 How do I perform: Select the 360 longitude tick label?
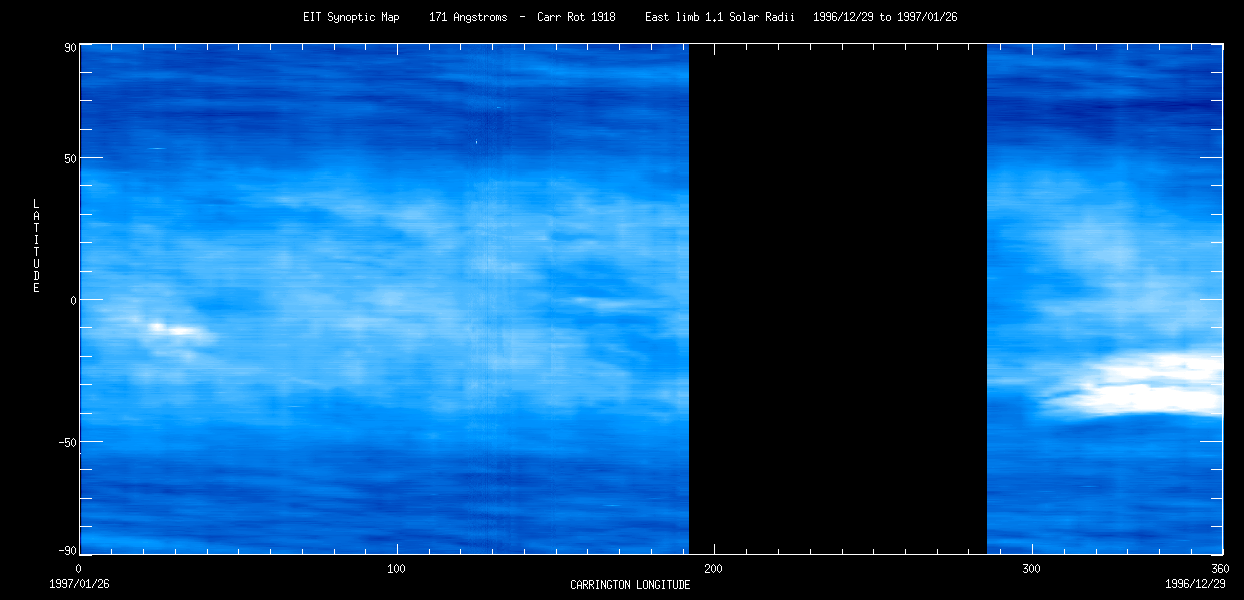[x=1221, y=568]
